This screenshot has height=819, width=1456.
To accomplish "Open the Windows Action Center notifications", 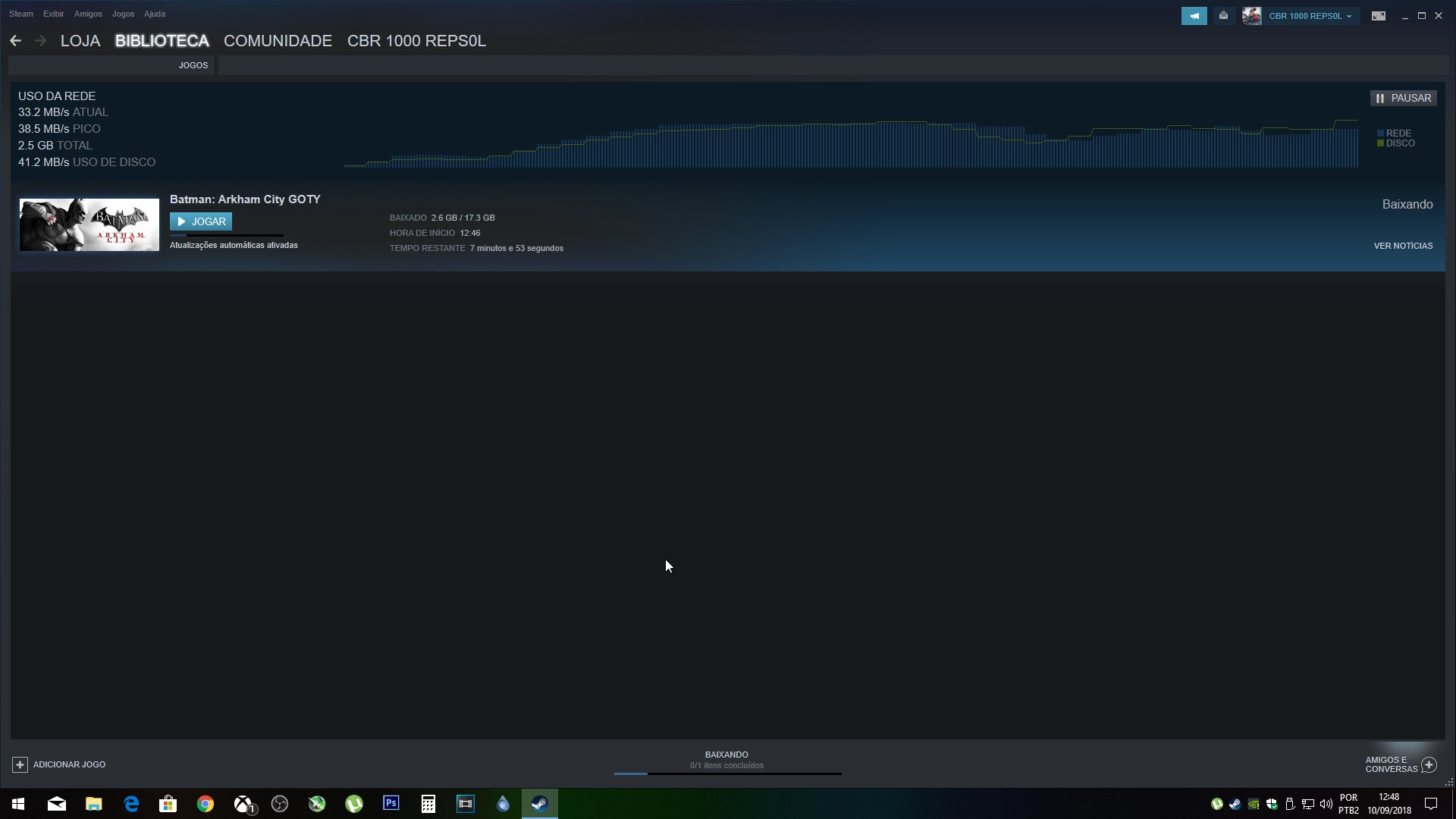I will pyautogui.click(x=1431, y=804).
